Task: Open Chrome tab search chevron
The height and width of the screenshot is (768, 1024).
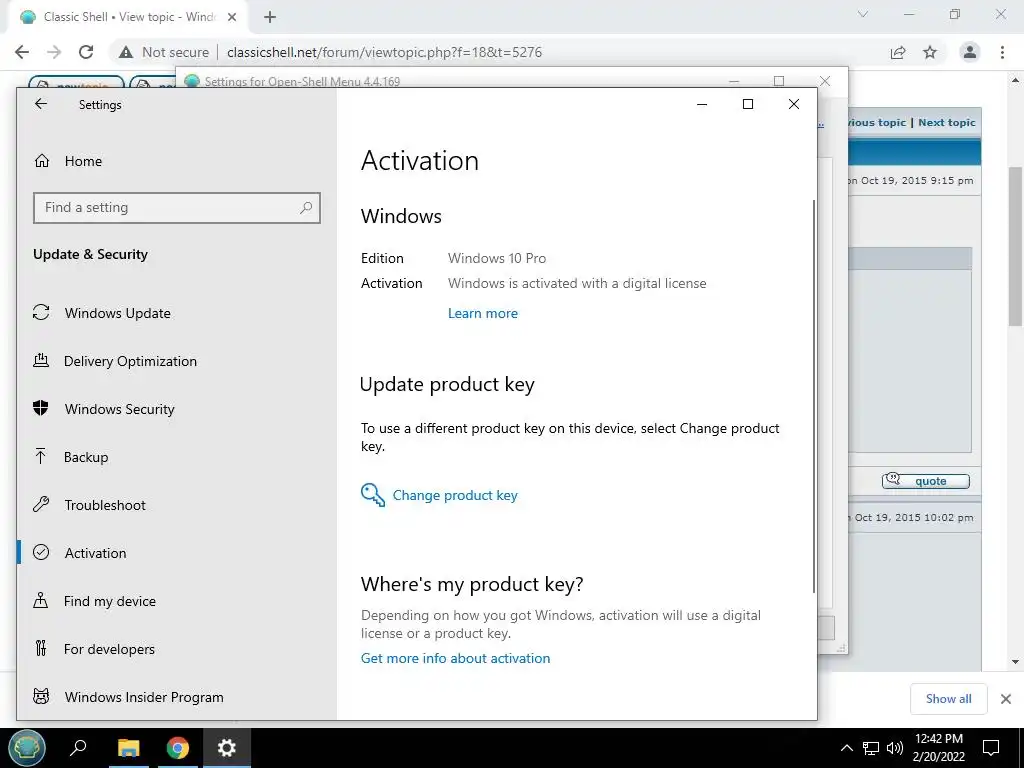Action: (x=863, y=14)
